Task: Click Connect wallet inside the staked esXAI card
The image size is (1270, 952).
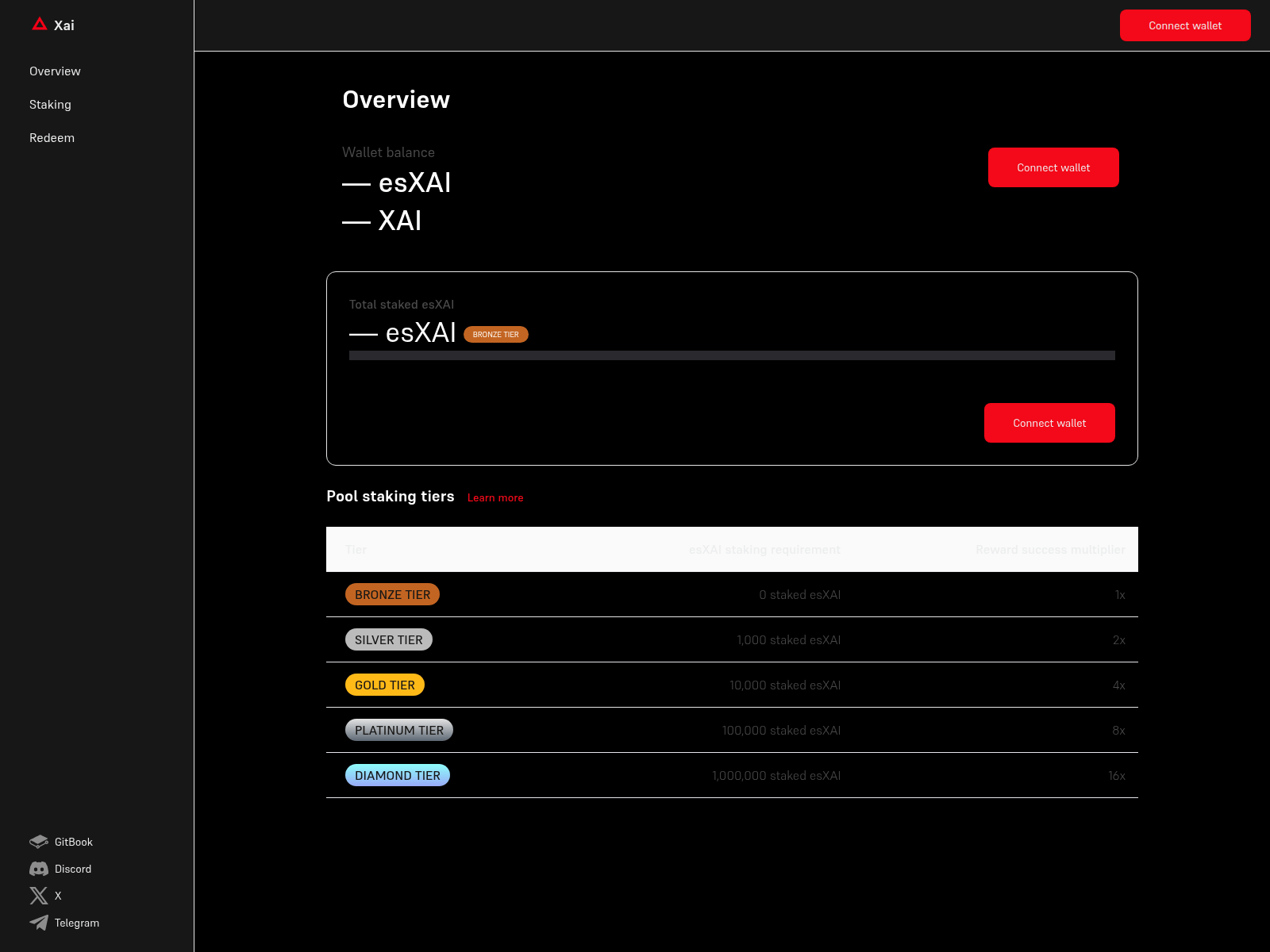Action: pos(1049,423)
